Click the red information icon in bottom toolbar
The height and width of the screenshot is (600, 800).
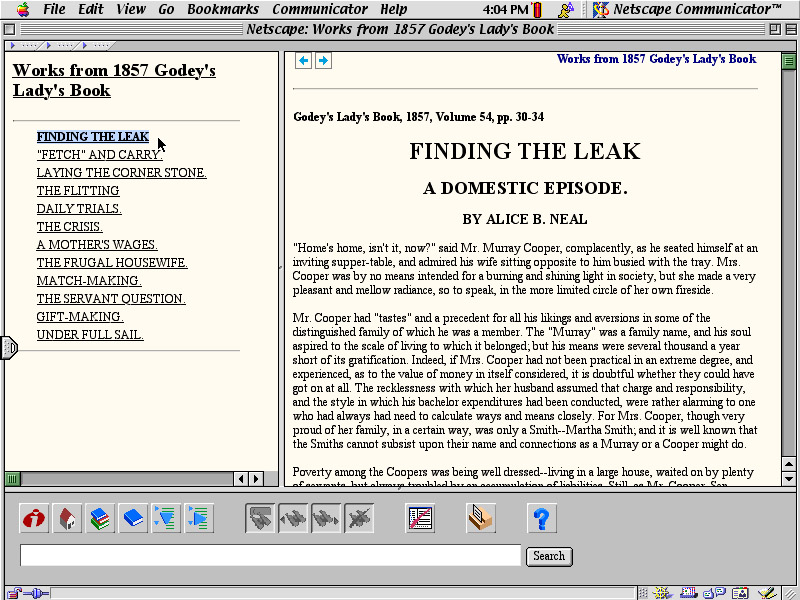click(35, 518)
